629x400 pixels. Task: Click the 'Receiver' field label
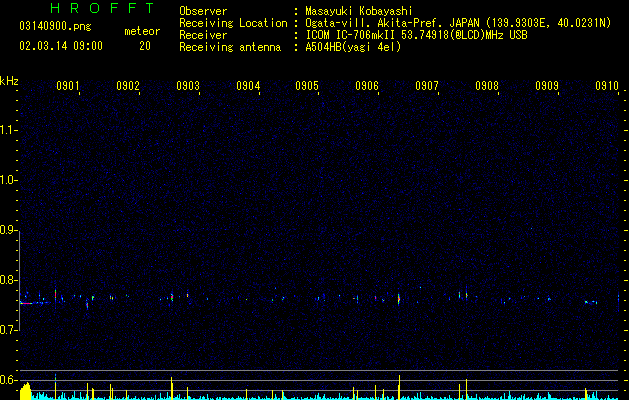pyautogui.click(x=203, y=35)
